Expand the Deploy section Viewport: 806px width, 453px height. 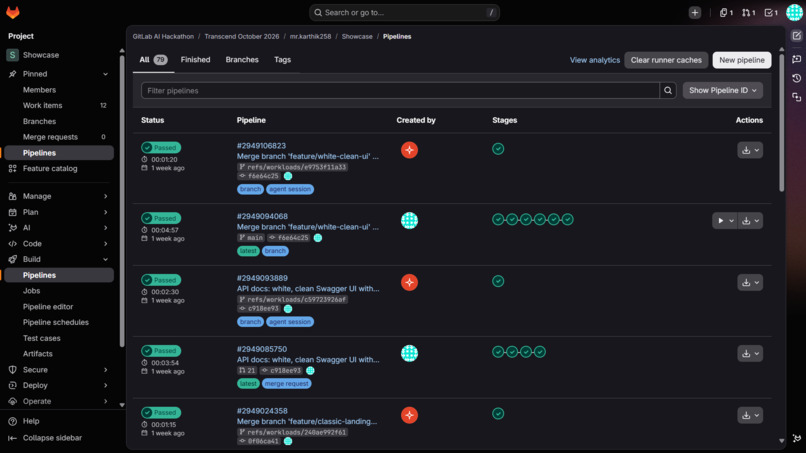click(x=59, y=385)
